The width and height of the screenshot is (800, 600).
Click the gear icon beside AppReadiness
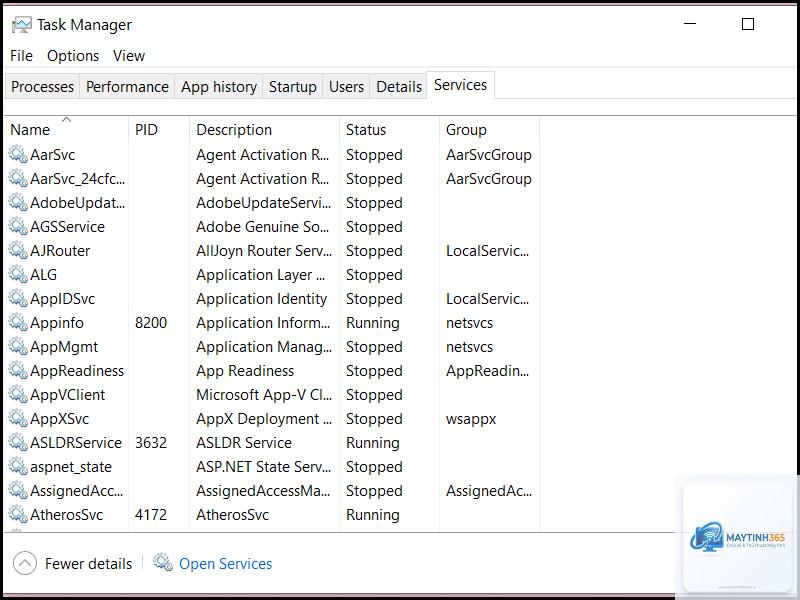[18, 370]
